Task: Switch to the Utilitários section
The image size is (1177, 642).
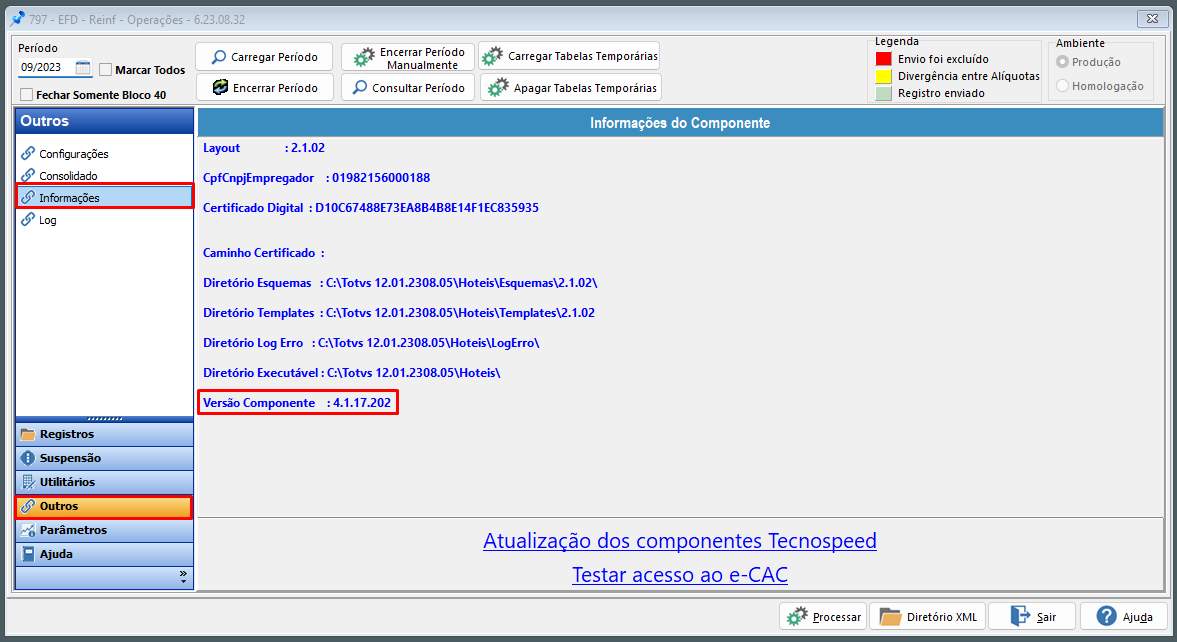Action: (x=104, y=482)
